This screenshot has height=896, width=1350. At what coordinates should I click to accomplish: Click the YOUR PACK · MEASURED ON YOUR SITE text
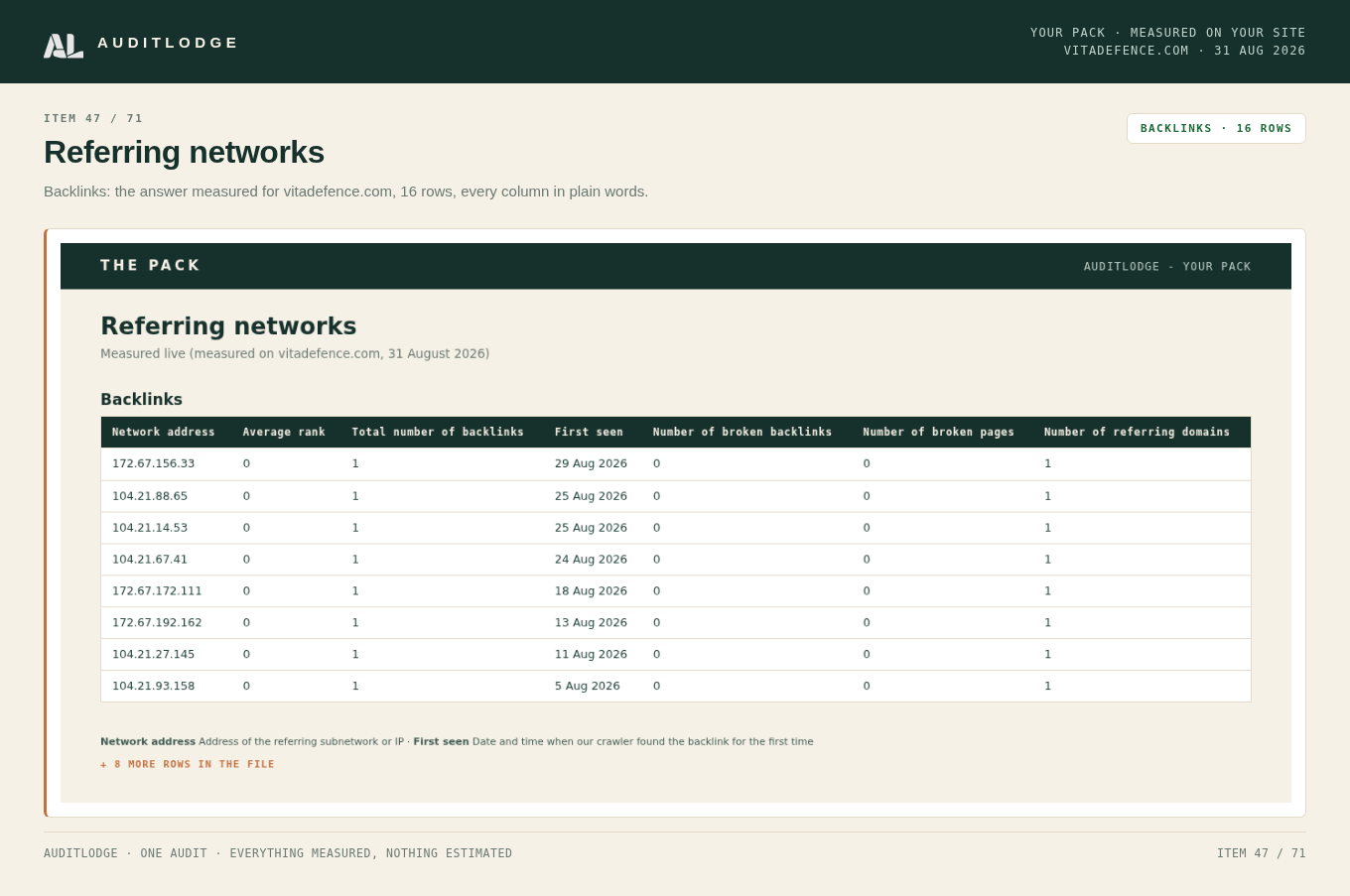1168,33
